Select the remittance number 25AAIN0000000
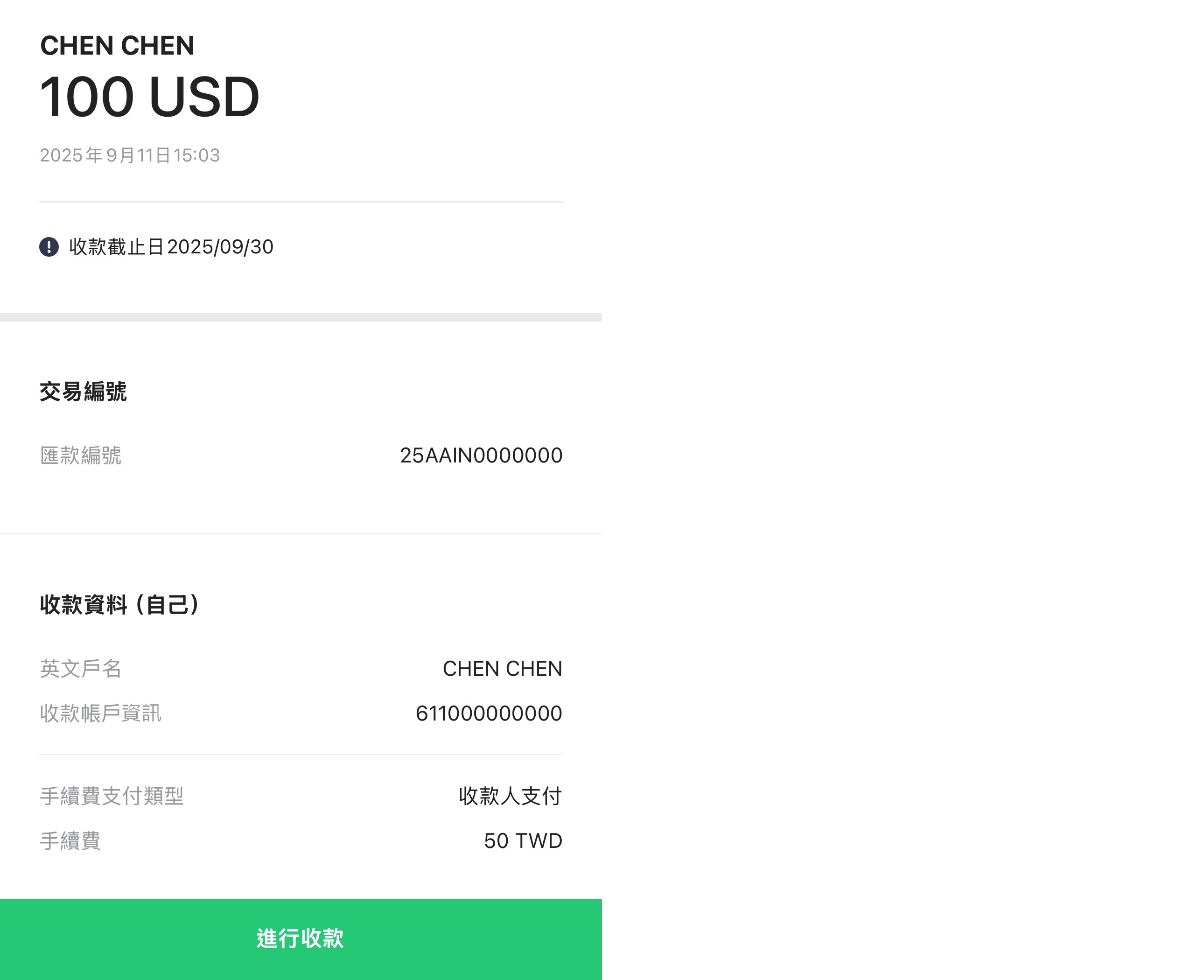Image resolution: width=1204 pixels, height=980 pixels. [481, 455]
